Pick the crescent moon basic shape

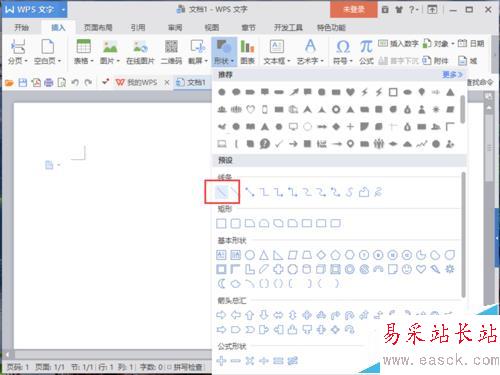pyautogui.click(x=221, y=283)
